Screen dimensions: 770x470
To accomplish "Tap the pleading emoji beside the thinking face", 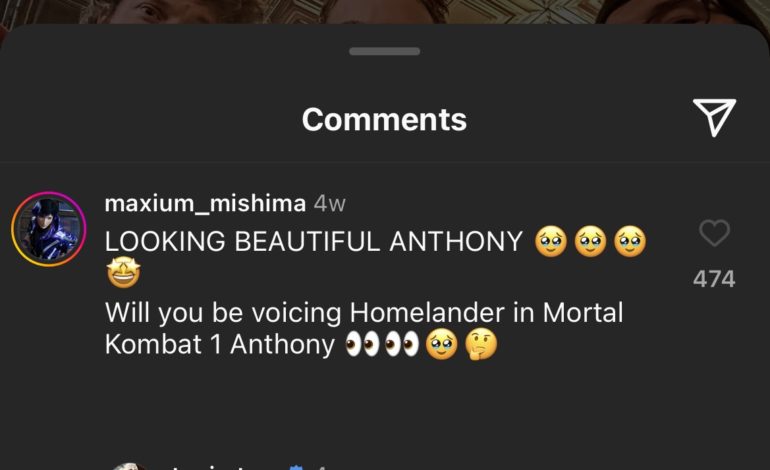I will pyautogui.click(x=441, y=344).
